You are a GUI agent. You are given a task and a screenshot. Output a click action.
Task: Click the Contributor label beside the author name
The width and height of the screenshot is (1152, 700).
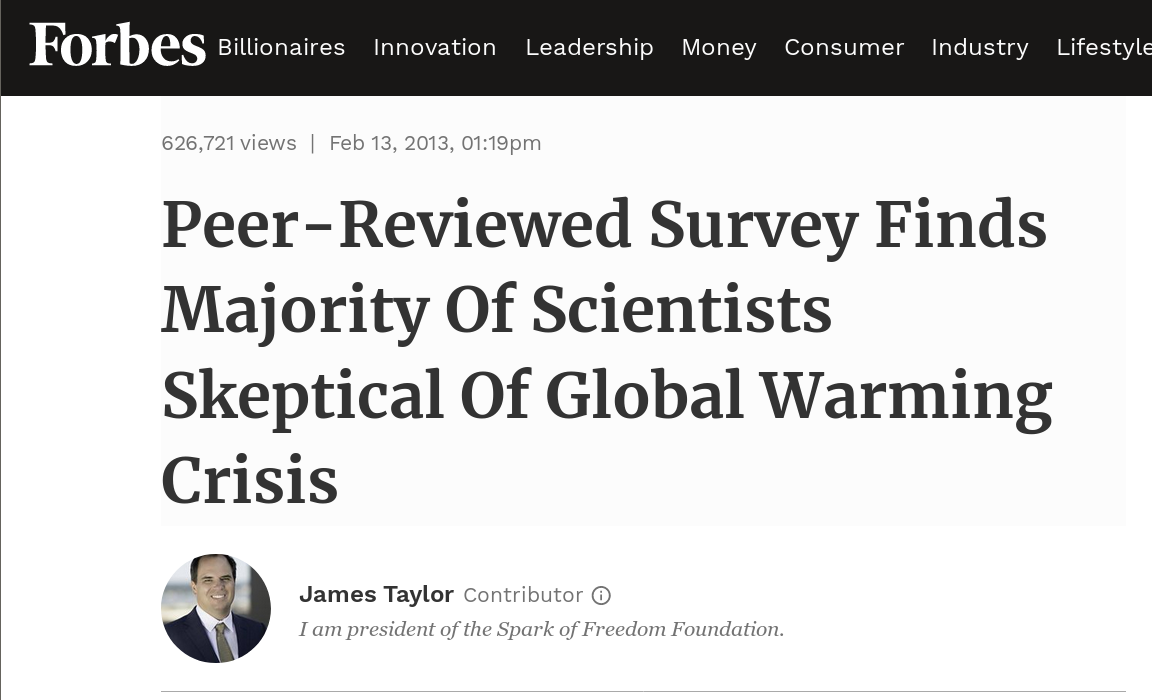[x=523, y=595]
